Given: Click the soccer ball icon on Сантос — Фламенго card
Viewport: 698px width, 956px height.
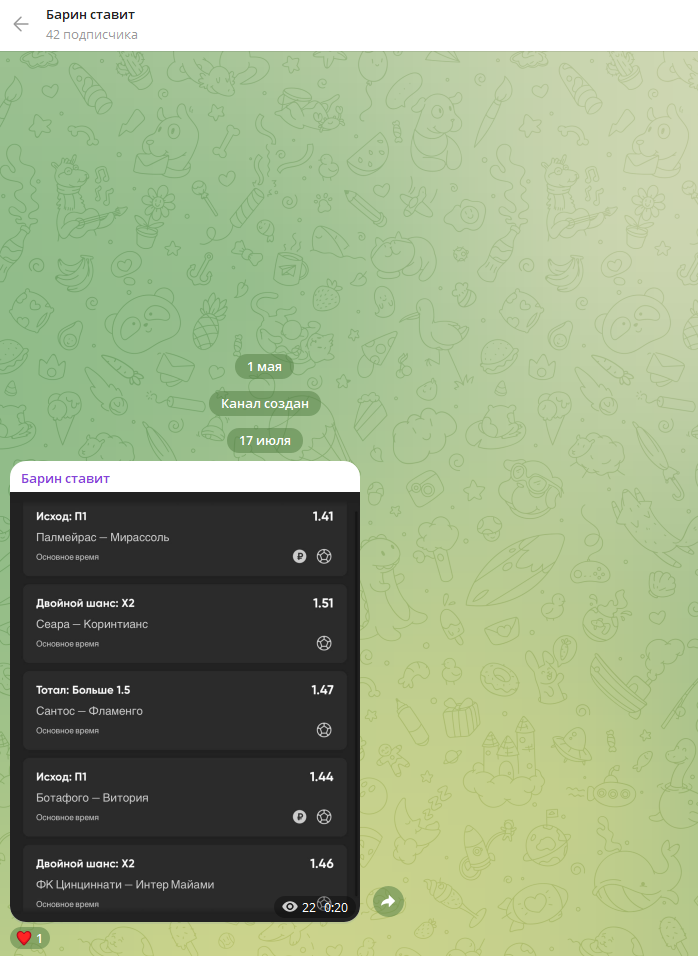Looking at the screenshot, I should coord(324,730).
